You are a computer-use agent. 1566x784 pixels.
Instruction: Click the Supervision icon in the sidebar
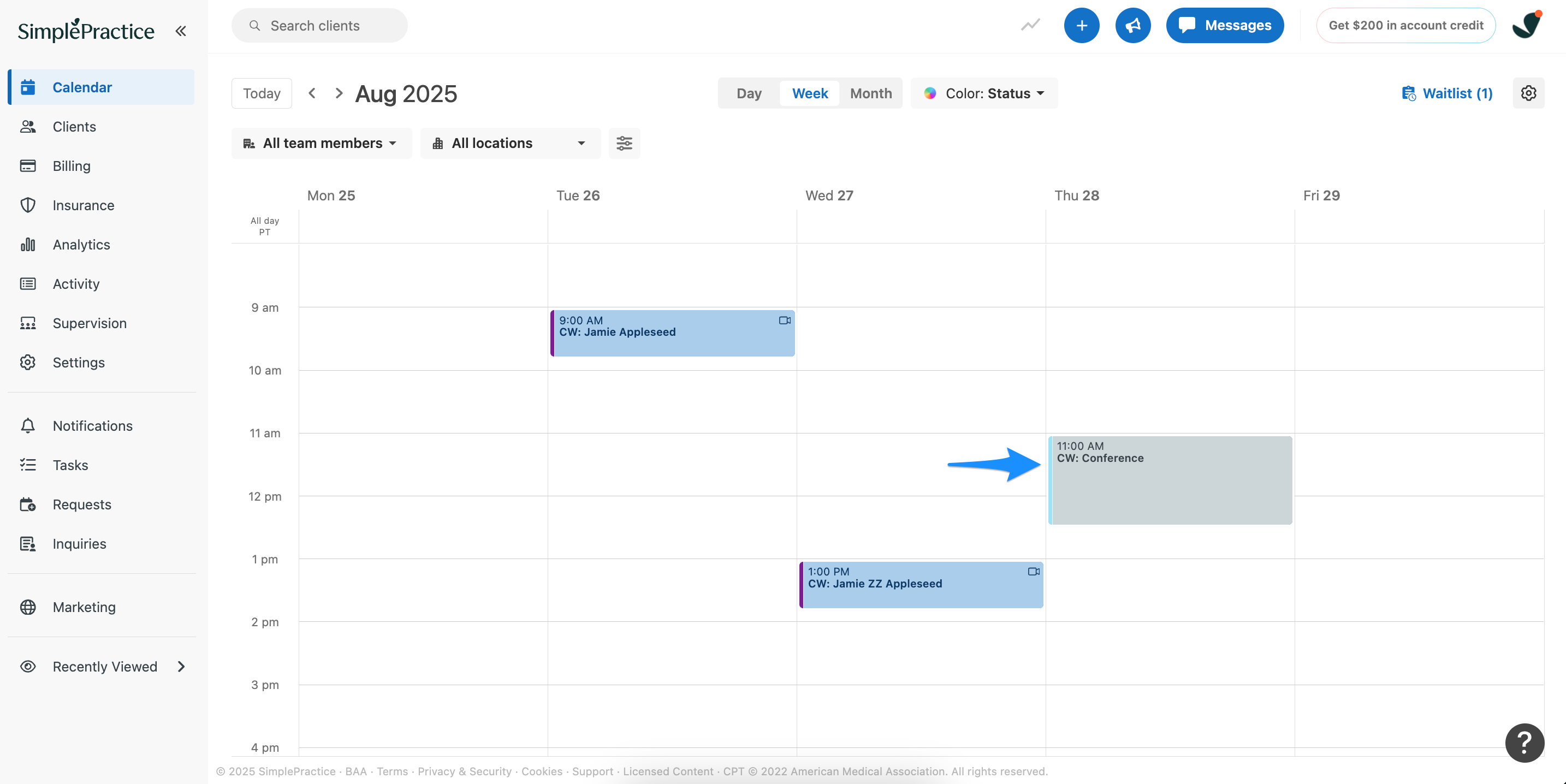(x=28, y=323)
